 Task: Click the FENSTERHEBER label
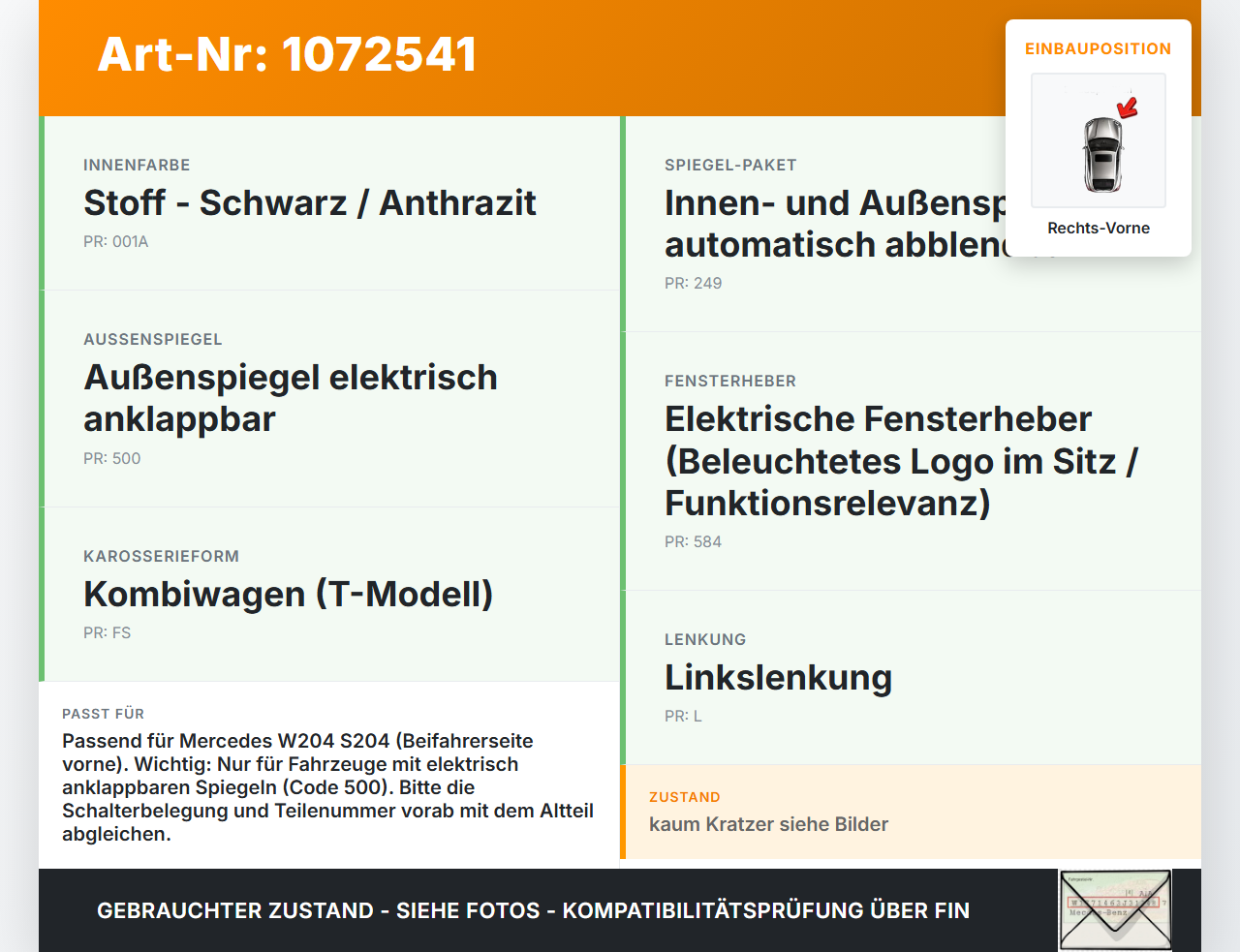[x=730, y=381]
